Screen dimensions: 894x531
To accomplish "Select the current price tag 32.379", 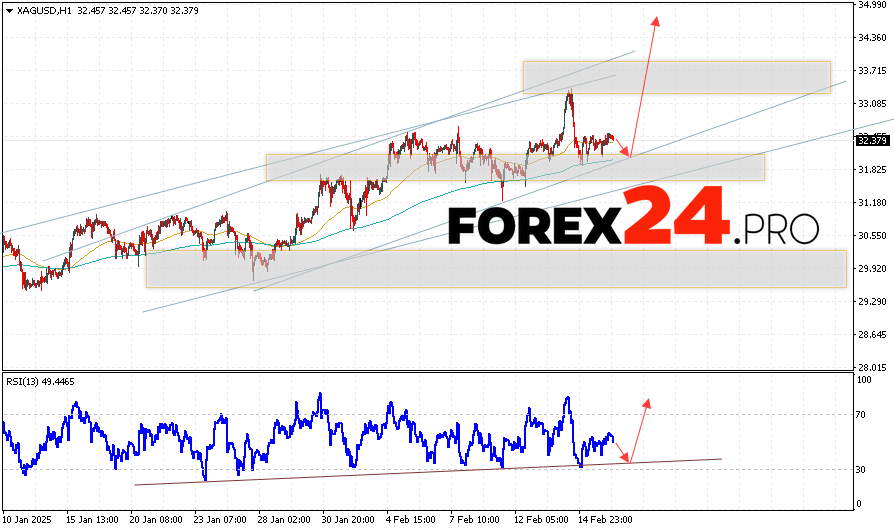I will (873, 140).
